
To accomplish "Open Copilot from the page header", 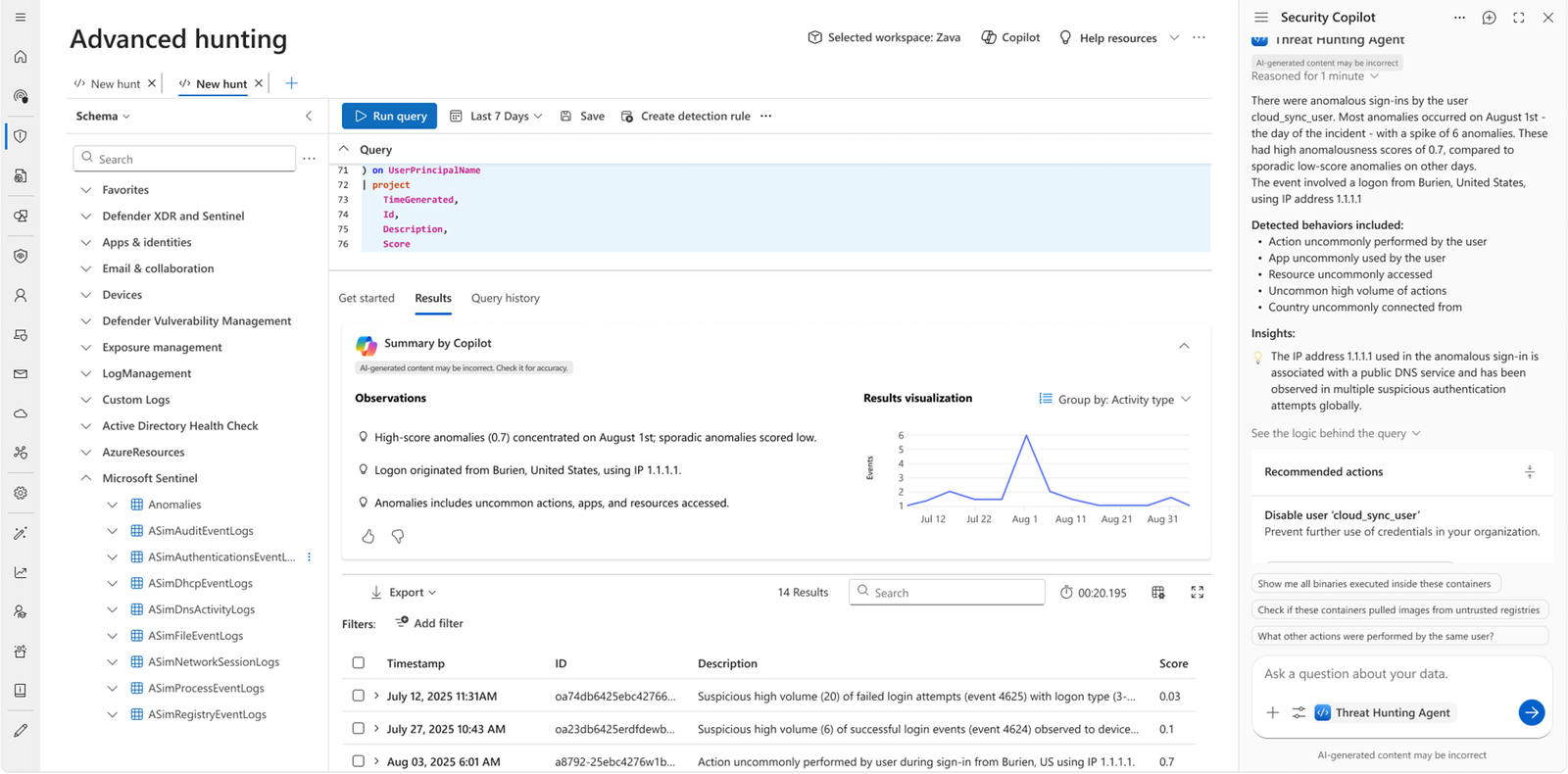I will (1010, 37).
